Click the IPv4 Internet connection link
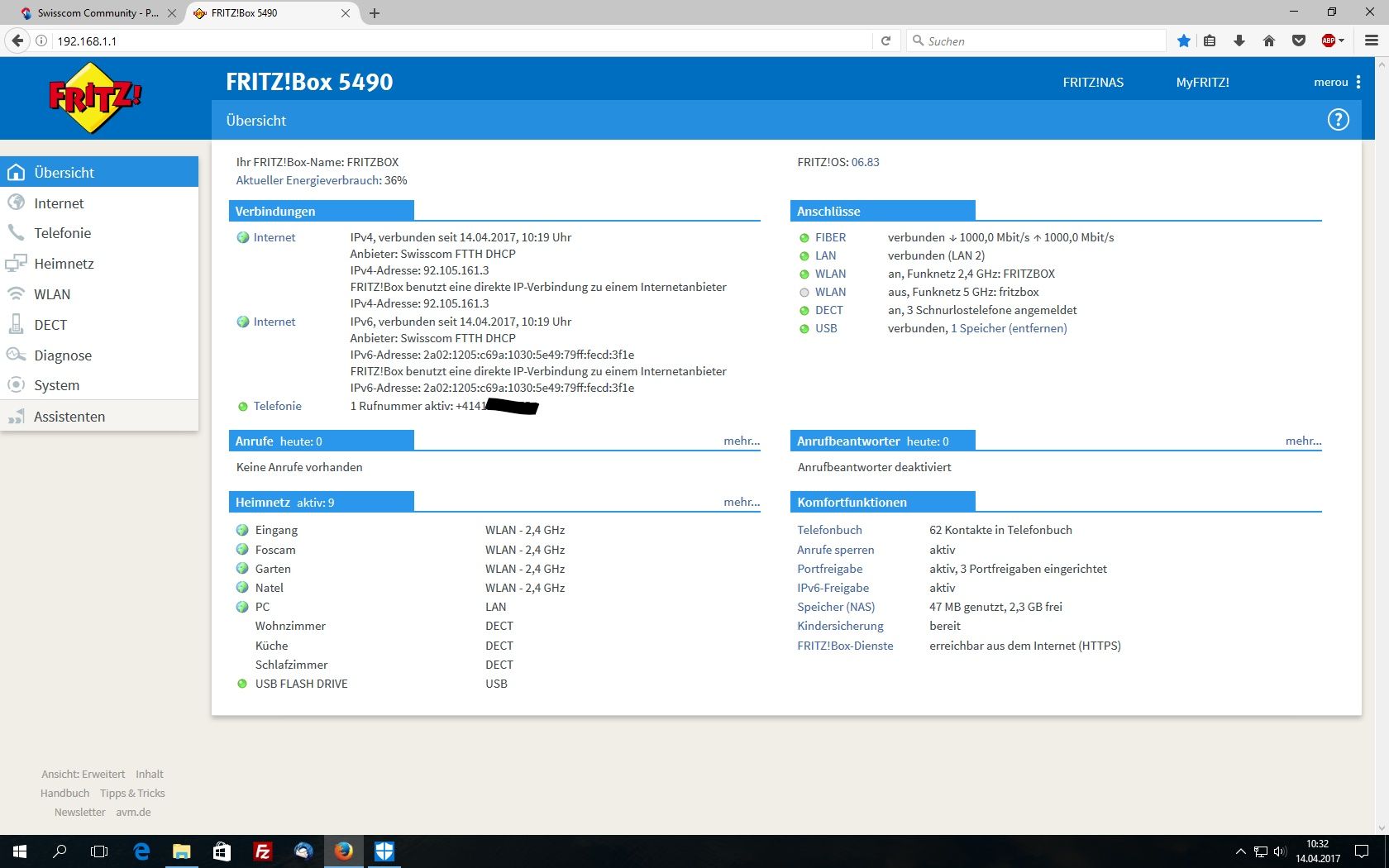This screenshot has height=868, width=1389. coord(274,237)
